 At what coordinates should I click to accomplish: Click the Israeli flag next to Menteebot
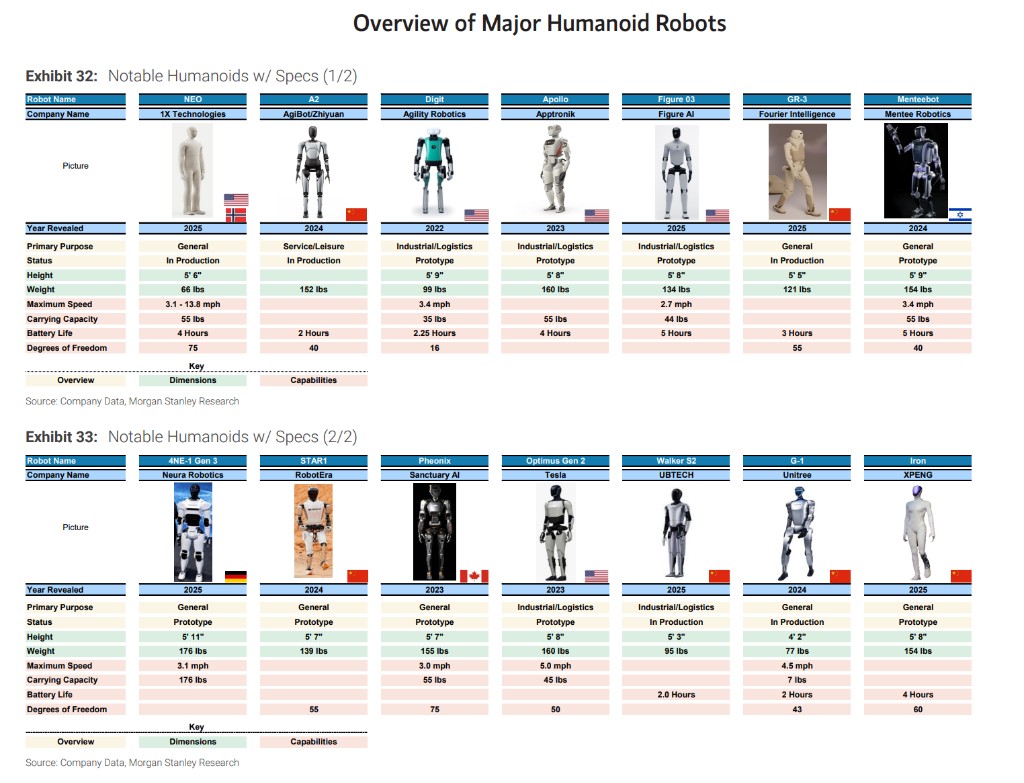coord(959,214)
